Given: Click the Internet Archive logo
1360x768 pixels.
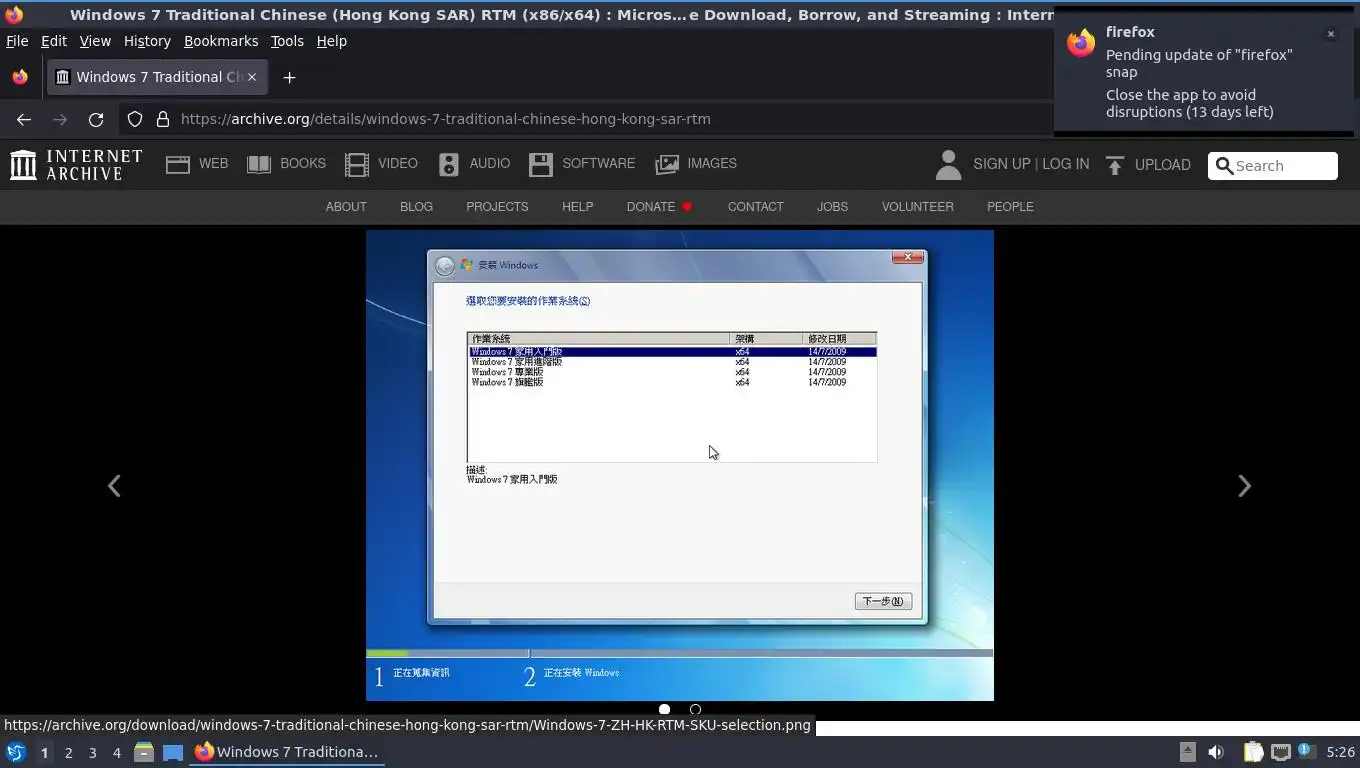Looking at the screenshot, I should coord(76,165).
